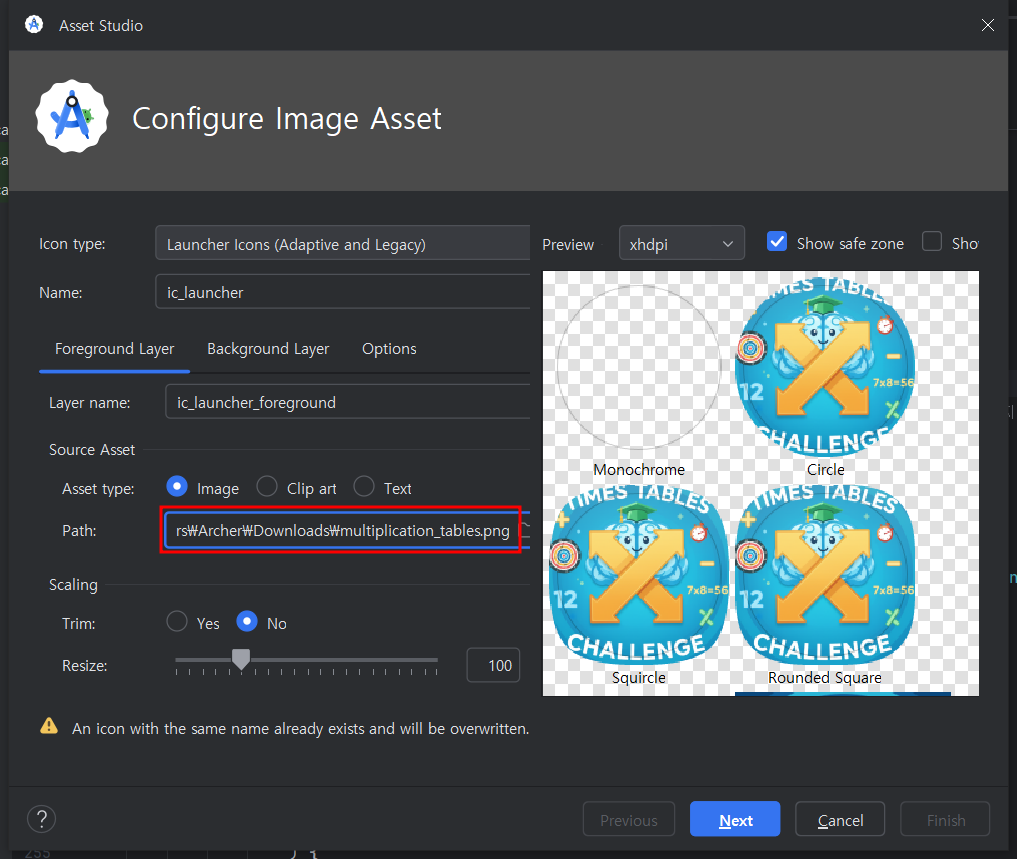Click the Asset Studio icon in the title bar
Screen dimensions: 1017x859
coord(33,25)
